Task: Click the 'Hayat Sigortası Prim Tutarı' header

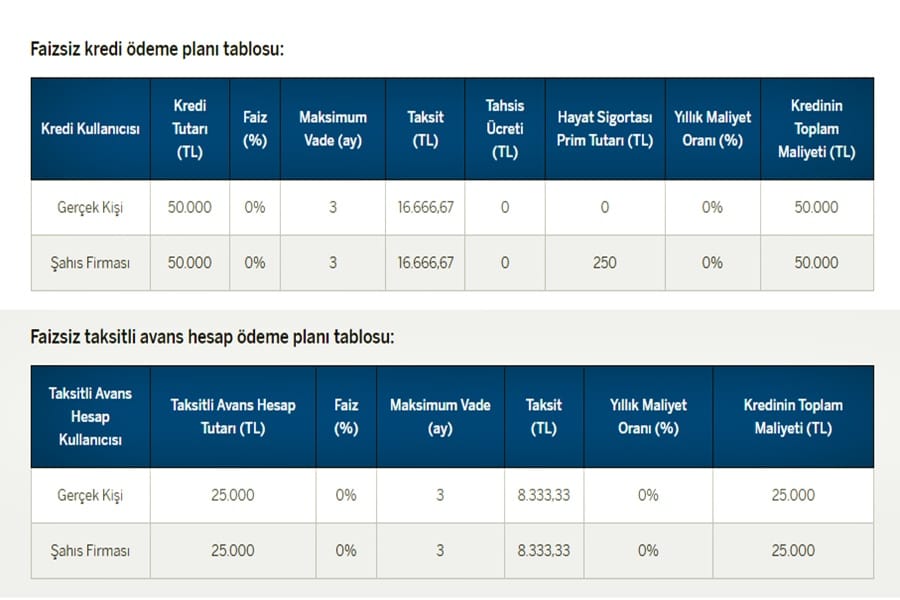Action: click(604, 129)
